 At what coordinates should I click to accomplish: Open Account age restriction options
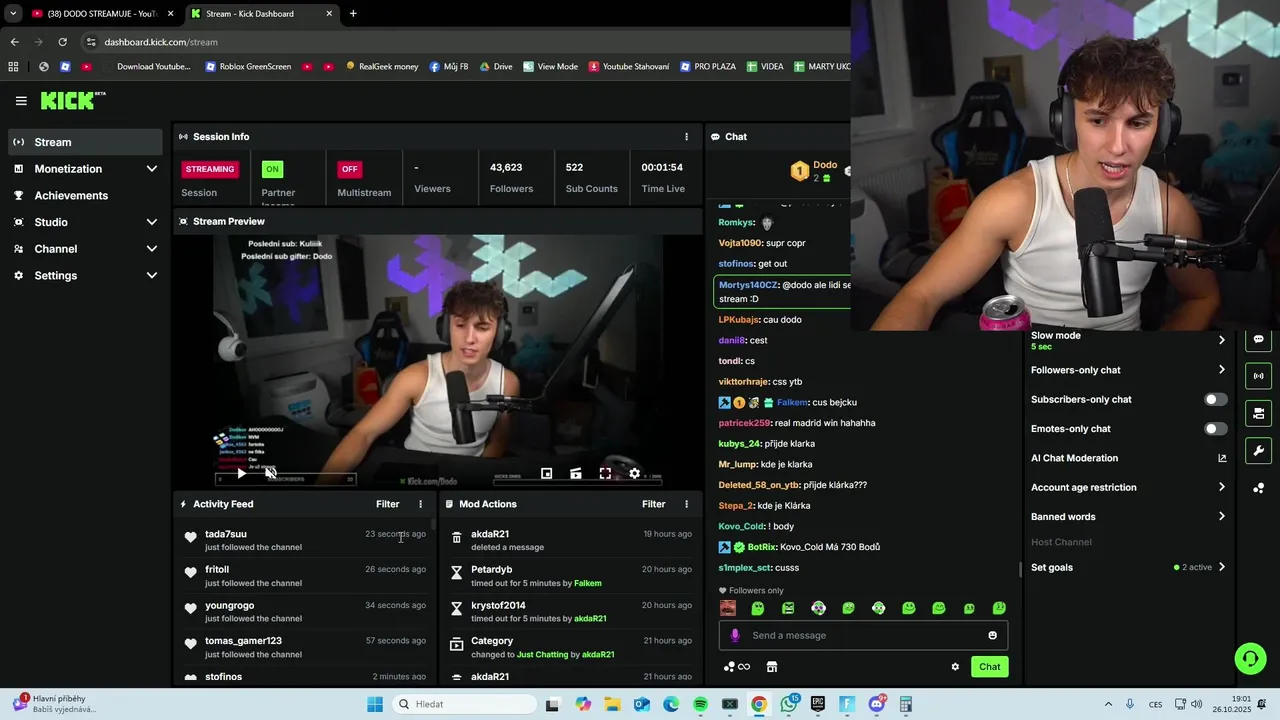[x=1128, y=487]
